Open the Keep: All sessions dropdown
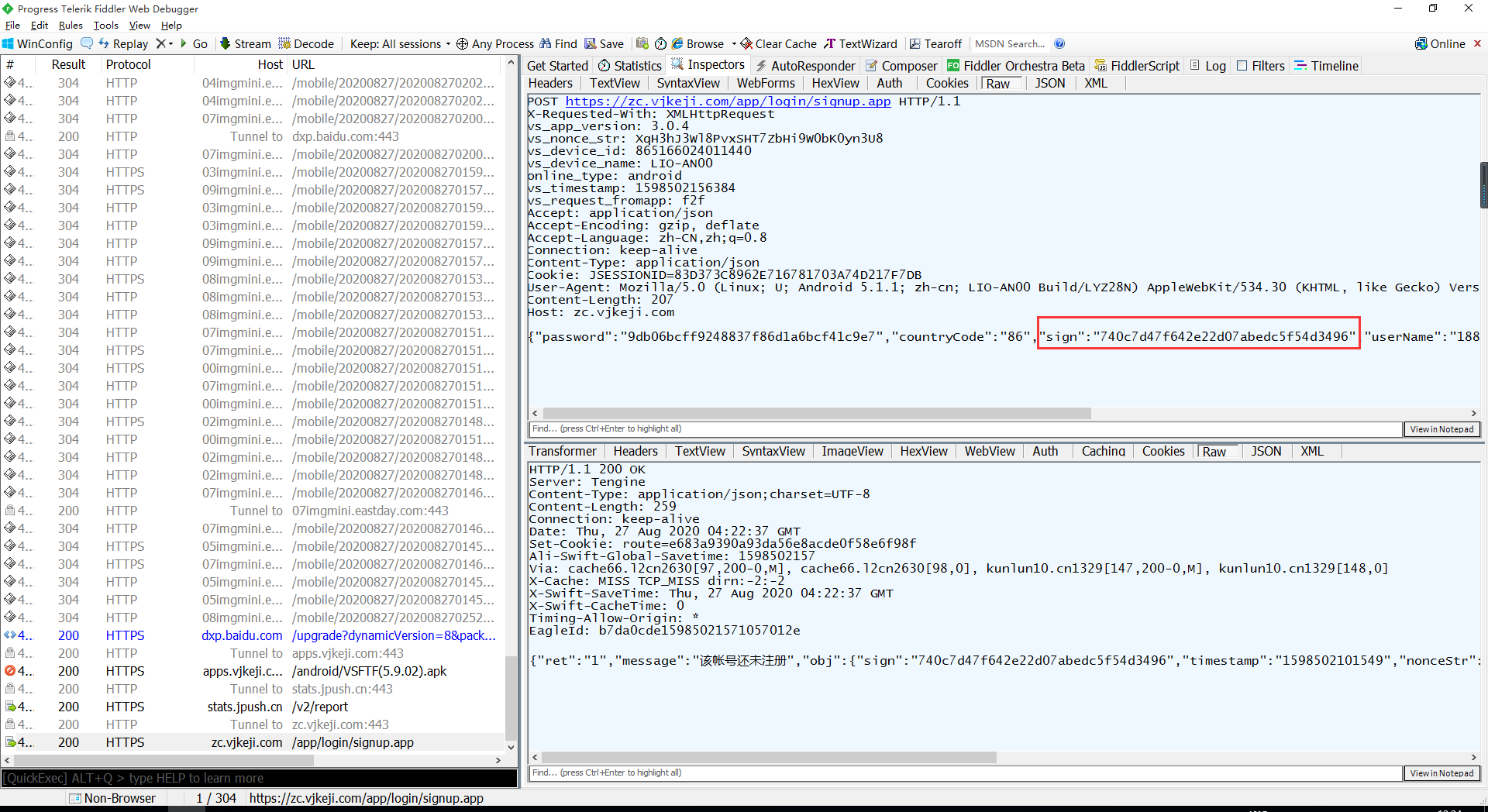 [x=400, y=44]
